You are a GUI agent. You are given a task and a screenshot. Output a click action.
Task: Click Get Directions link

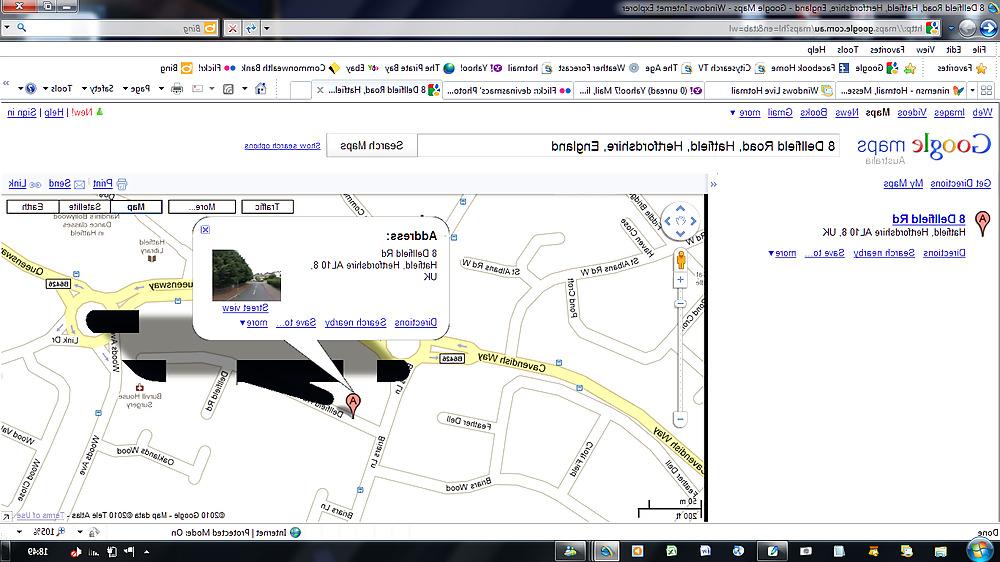click(x=960, y=184)
